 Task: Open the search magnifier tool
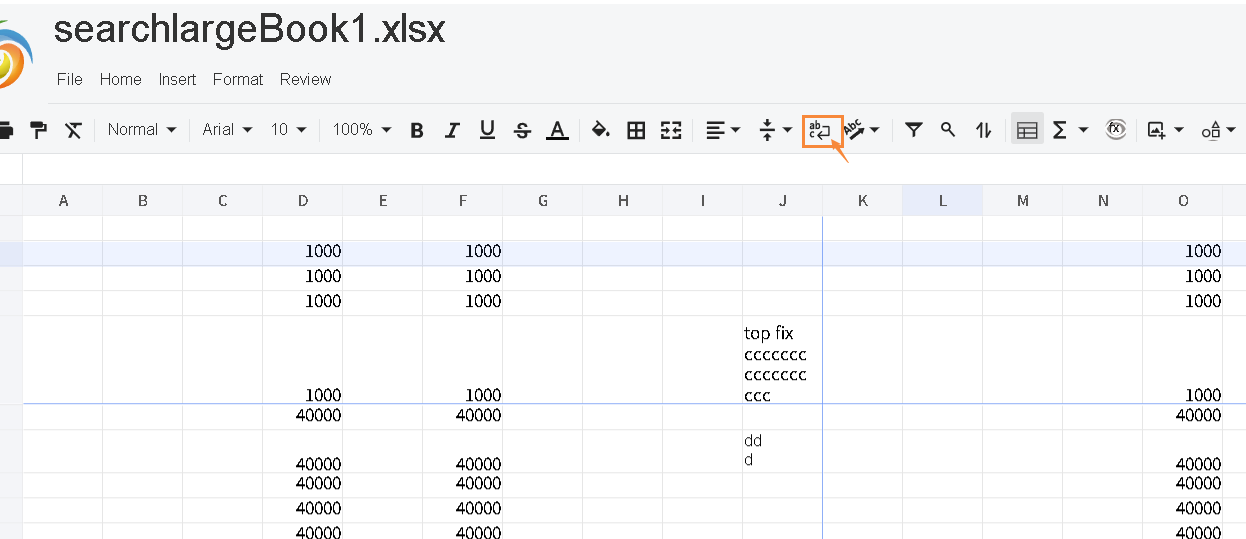click(x=948, y=130)
